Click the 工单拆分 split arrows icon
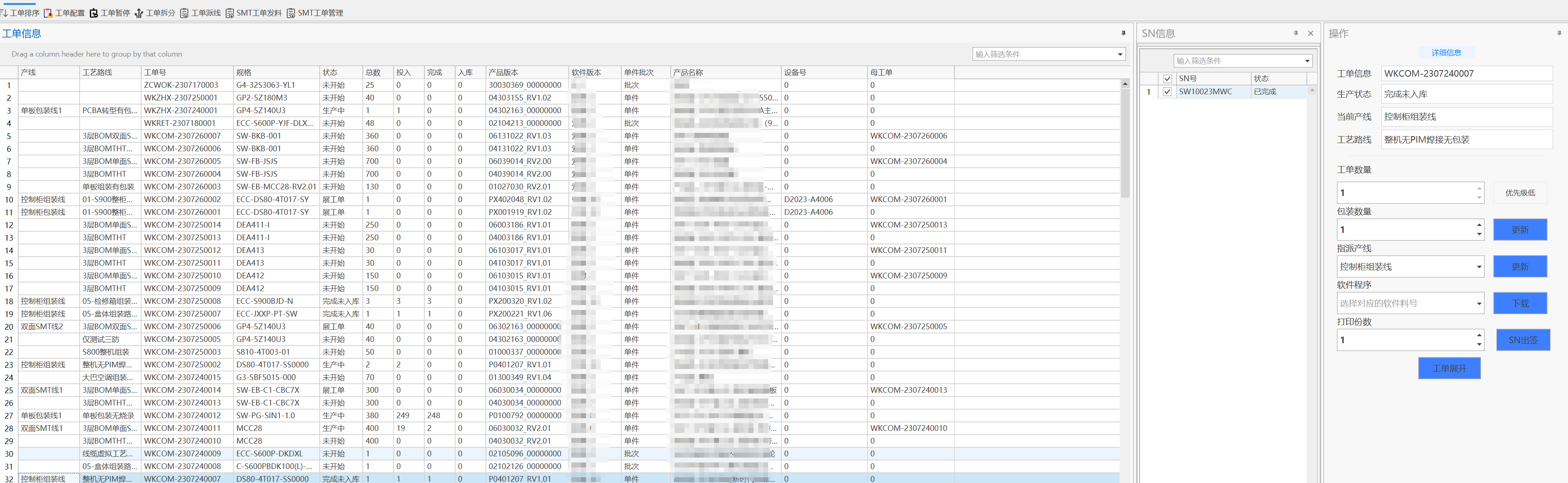This screenshot has height=483, width=1568. pyautogui.click(x=139, y=13)
